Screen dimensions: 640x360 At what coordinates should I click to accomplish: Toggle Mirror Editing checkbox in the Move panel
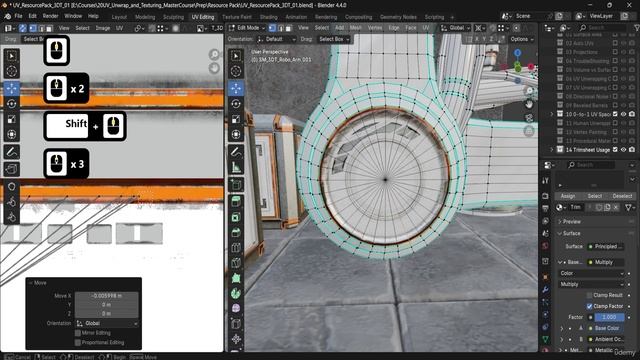click(78, 333)
